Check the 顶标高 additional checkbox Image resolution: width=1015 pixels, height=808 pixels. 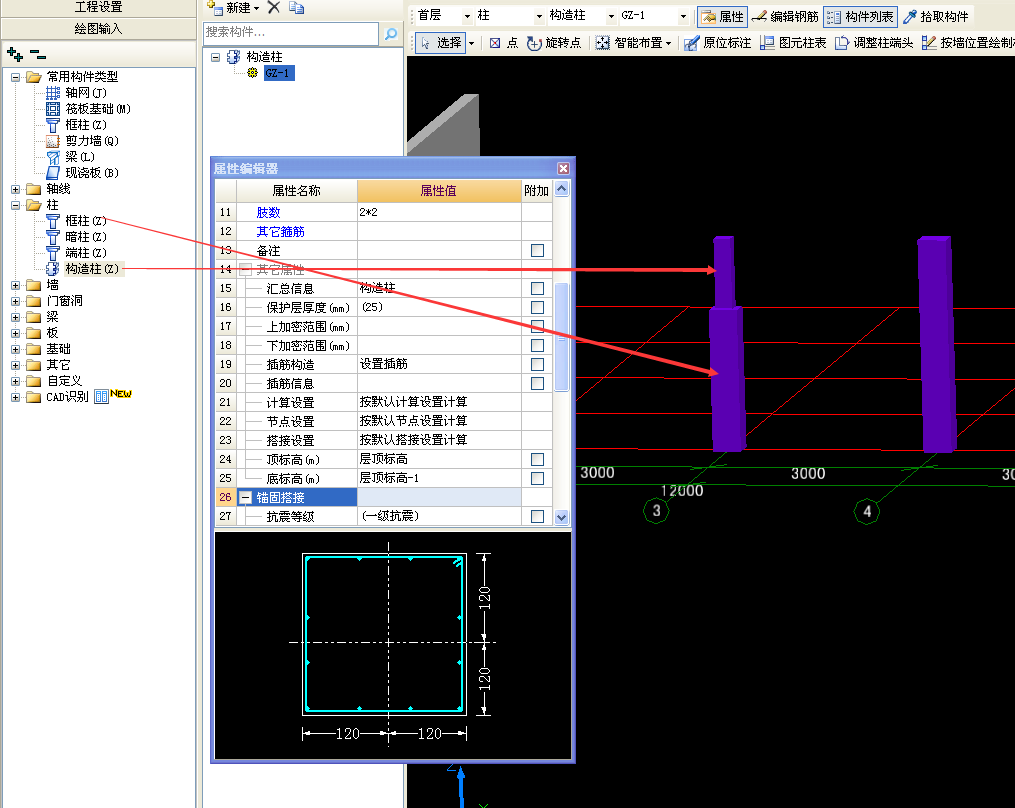click(x=537, y=459)
